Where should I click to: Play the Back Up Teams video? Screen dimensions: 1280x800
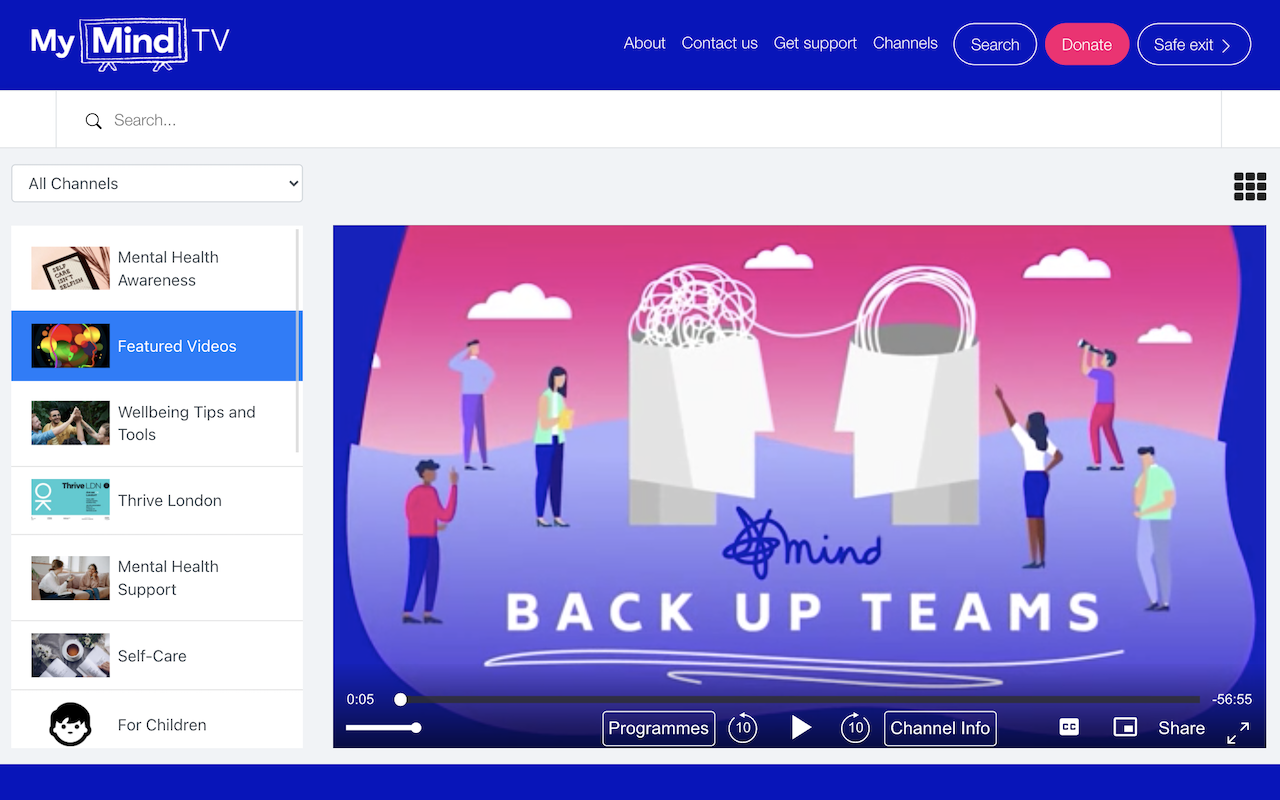[800, 727]
